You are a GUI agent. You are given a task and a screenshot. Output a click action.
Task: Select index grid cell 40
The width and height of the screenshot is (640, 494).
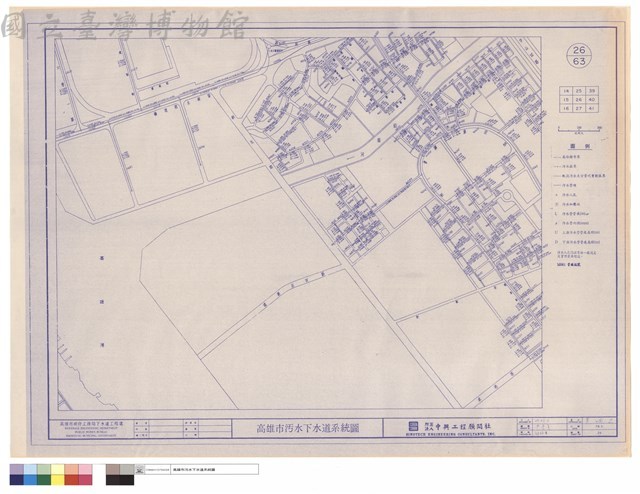tap(592, 100)
